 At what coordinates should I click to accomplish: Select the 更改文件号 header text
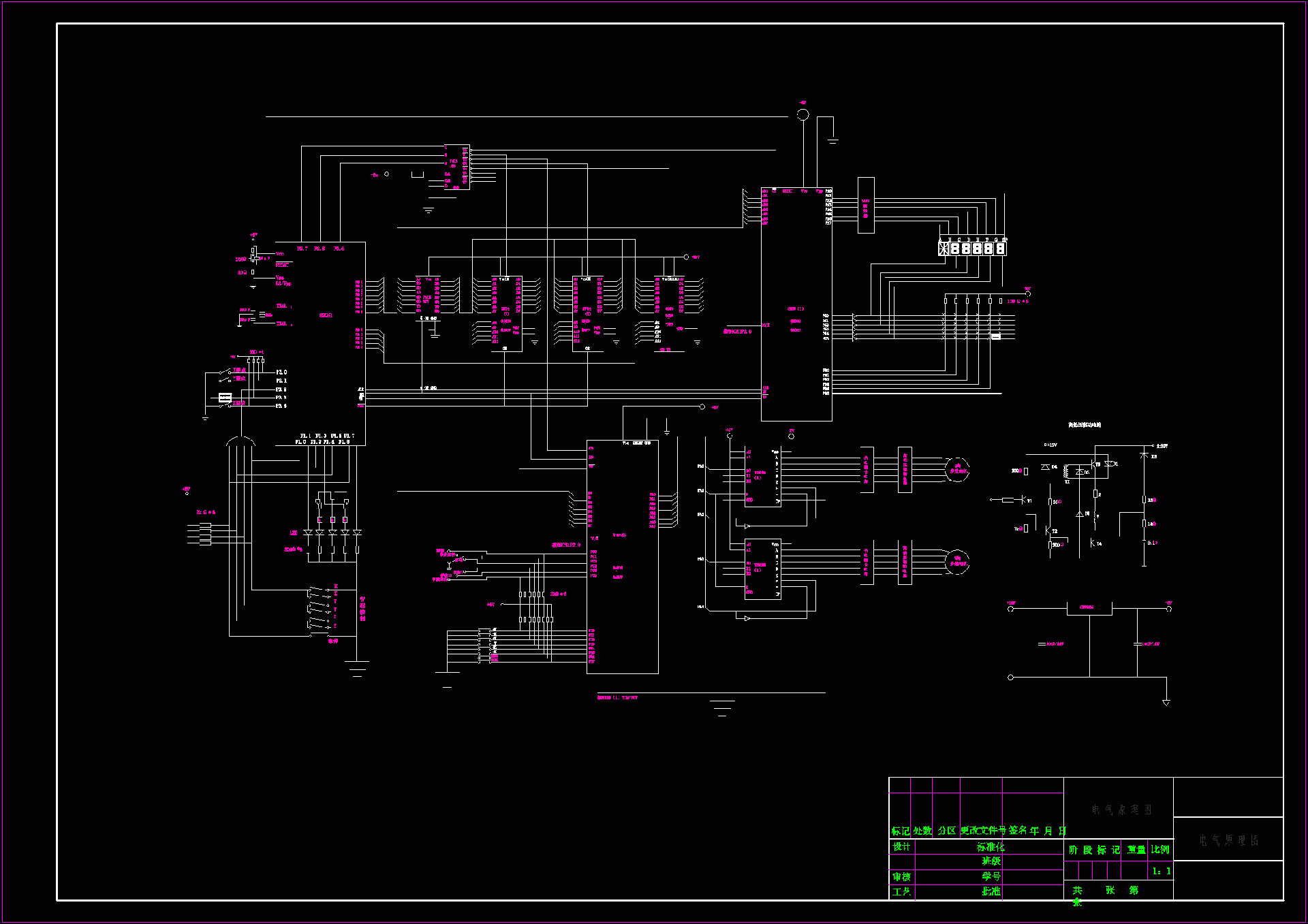[983, 831]
